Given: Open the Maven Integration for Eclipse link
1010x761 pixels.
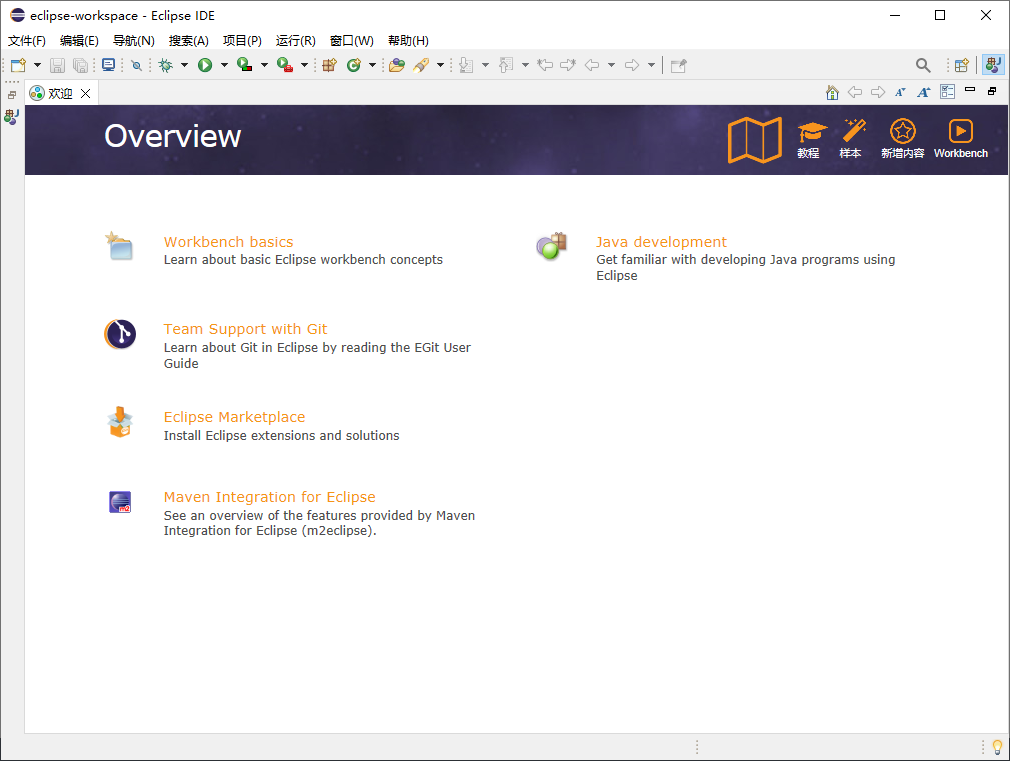Looking at the screenshot, I should click(269, 497).
